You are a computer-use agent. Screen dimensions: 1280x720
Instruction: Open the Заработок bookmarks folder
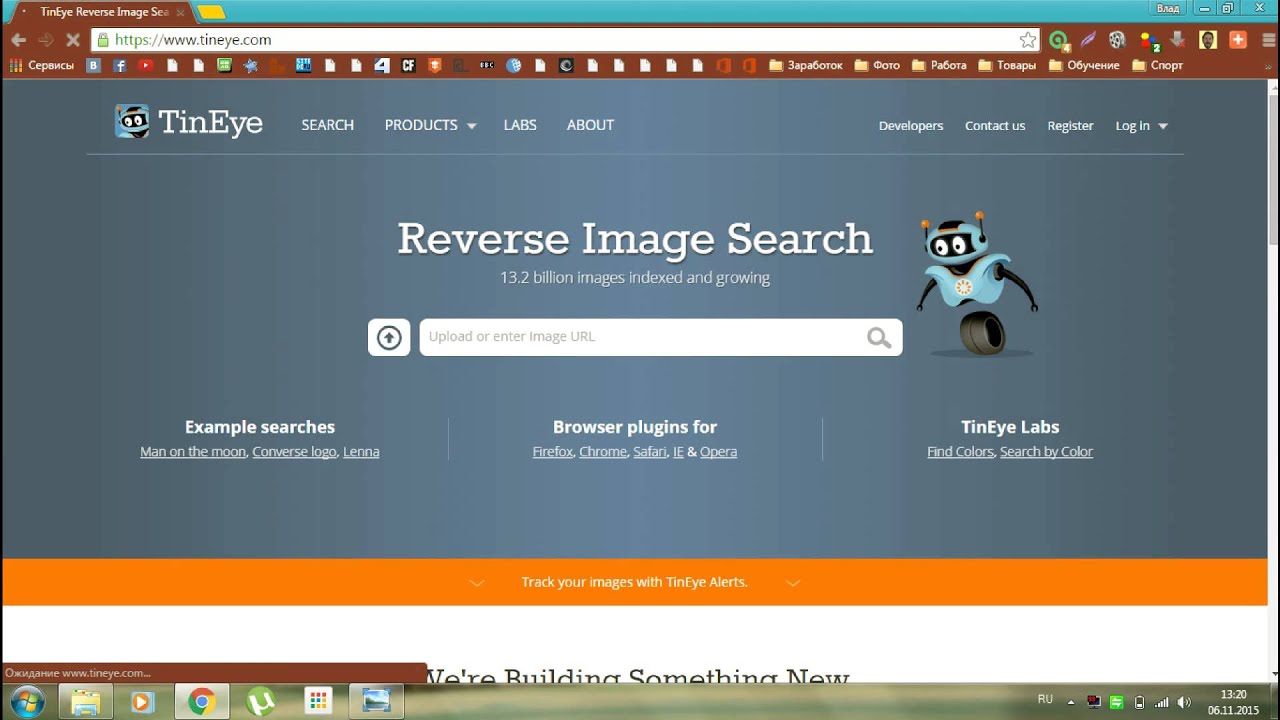806,66
